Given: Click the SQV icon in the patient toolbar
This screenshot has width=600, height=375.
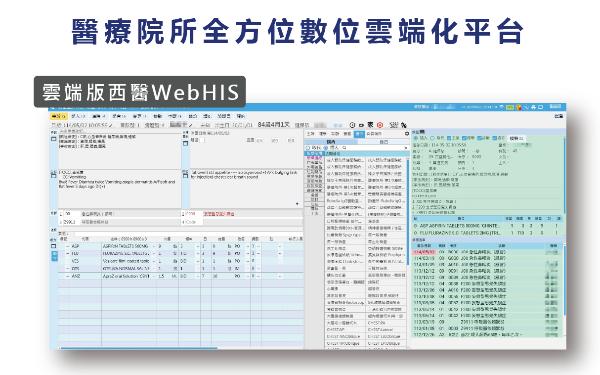Looking at the screenshot, I should point(394,125).
